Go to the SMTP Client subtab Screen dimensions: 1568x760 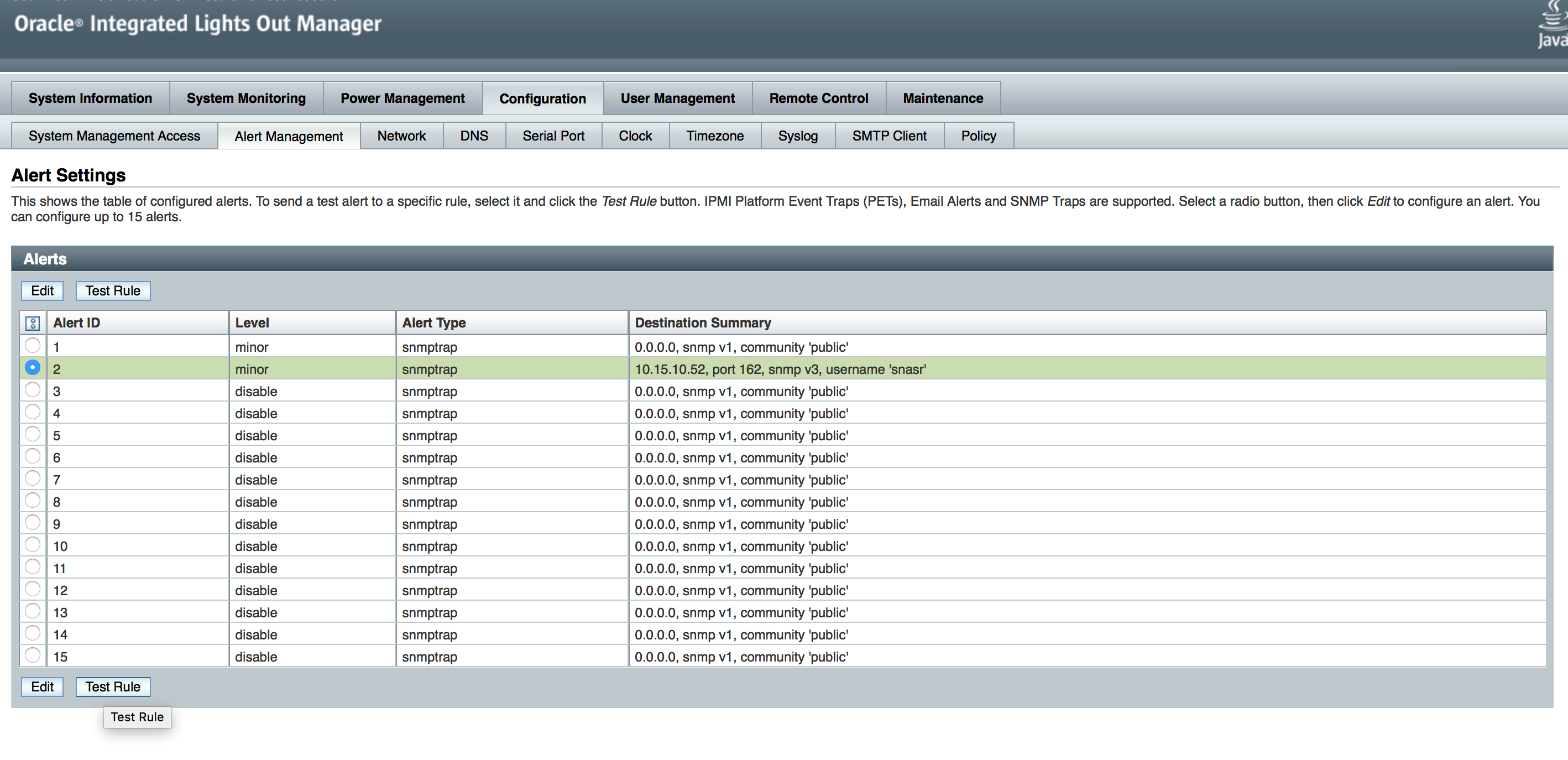[888, 136]
